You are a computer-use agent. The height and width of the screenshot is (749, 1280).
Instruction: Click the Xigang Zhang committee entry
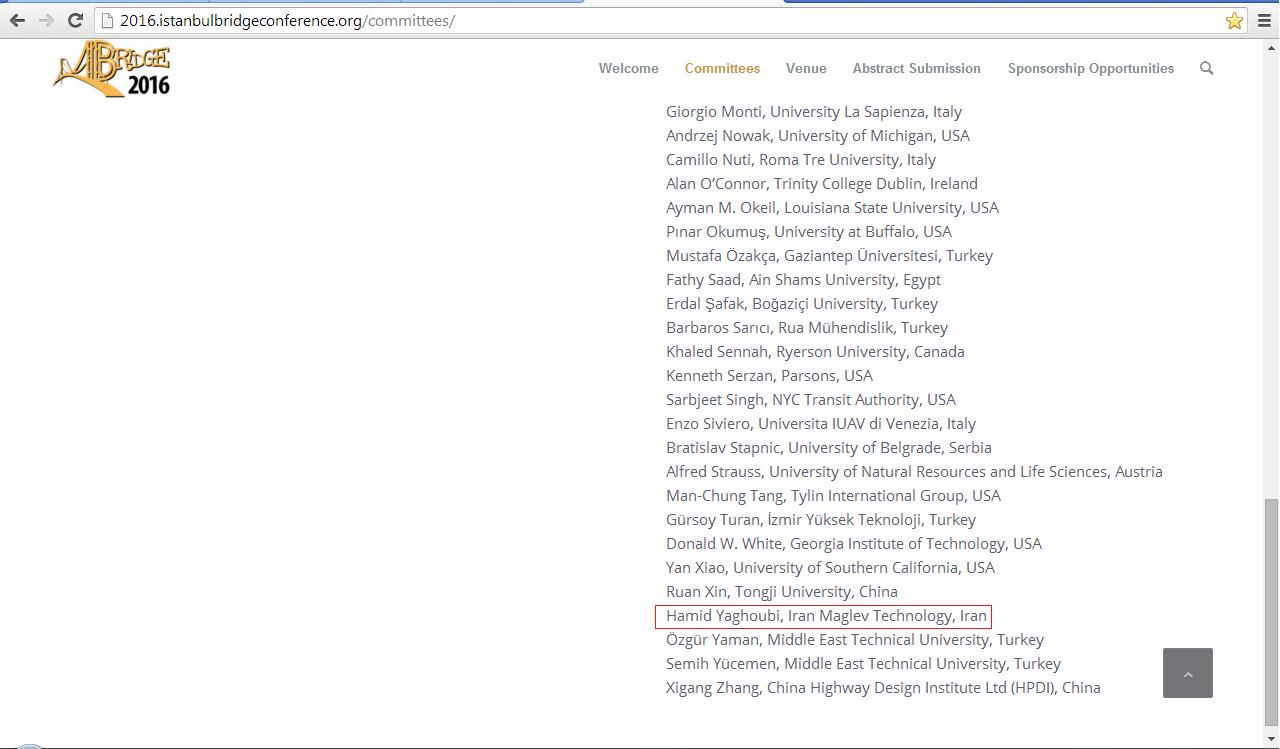pos(883,688)
